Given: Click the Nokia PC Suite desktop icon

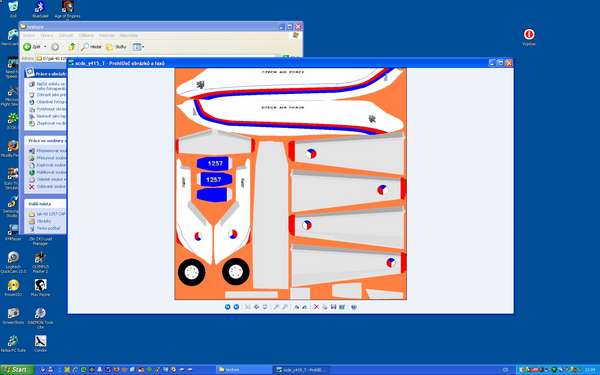Looking at the screenshot, I should (x=13, y=344).
